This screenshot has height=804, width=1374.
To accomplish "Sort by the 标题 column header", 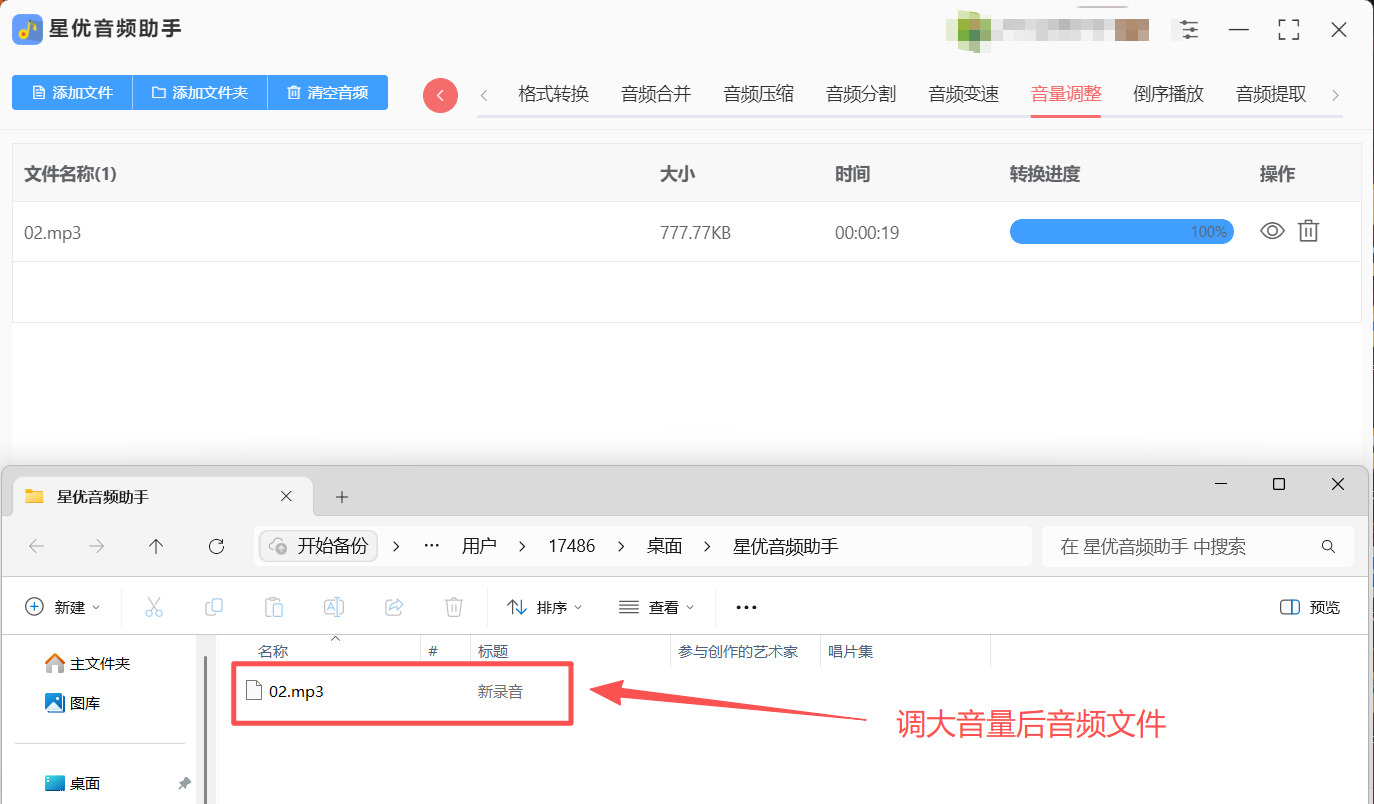I will coord(493,651).
